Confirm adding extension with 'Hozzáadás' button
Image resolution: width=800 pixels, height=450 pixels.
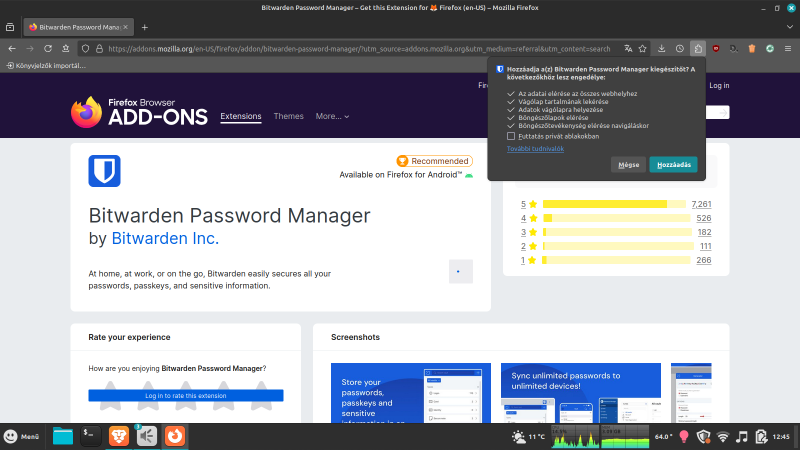[673, 165]
